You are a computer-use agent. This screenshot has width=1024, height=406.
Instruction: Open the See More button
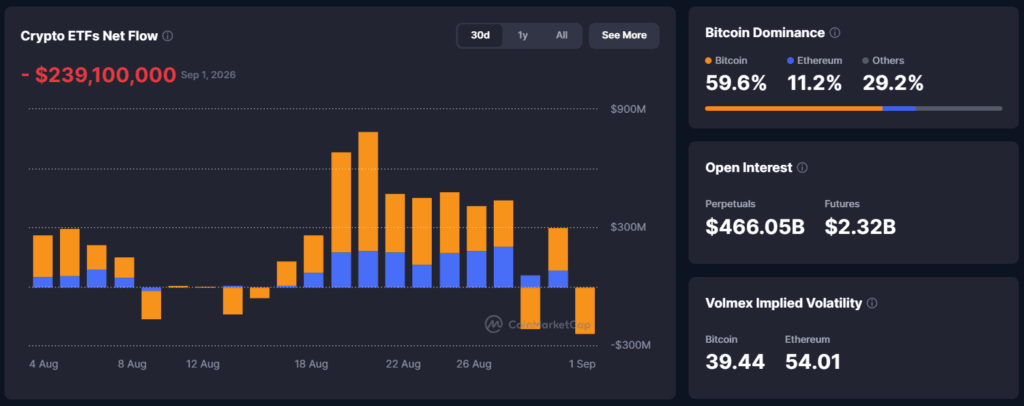pyautogui.click(x=624, y=35)
